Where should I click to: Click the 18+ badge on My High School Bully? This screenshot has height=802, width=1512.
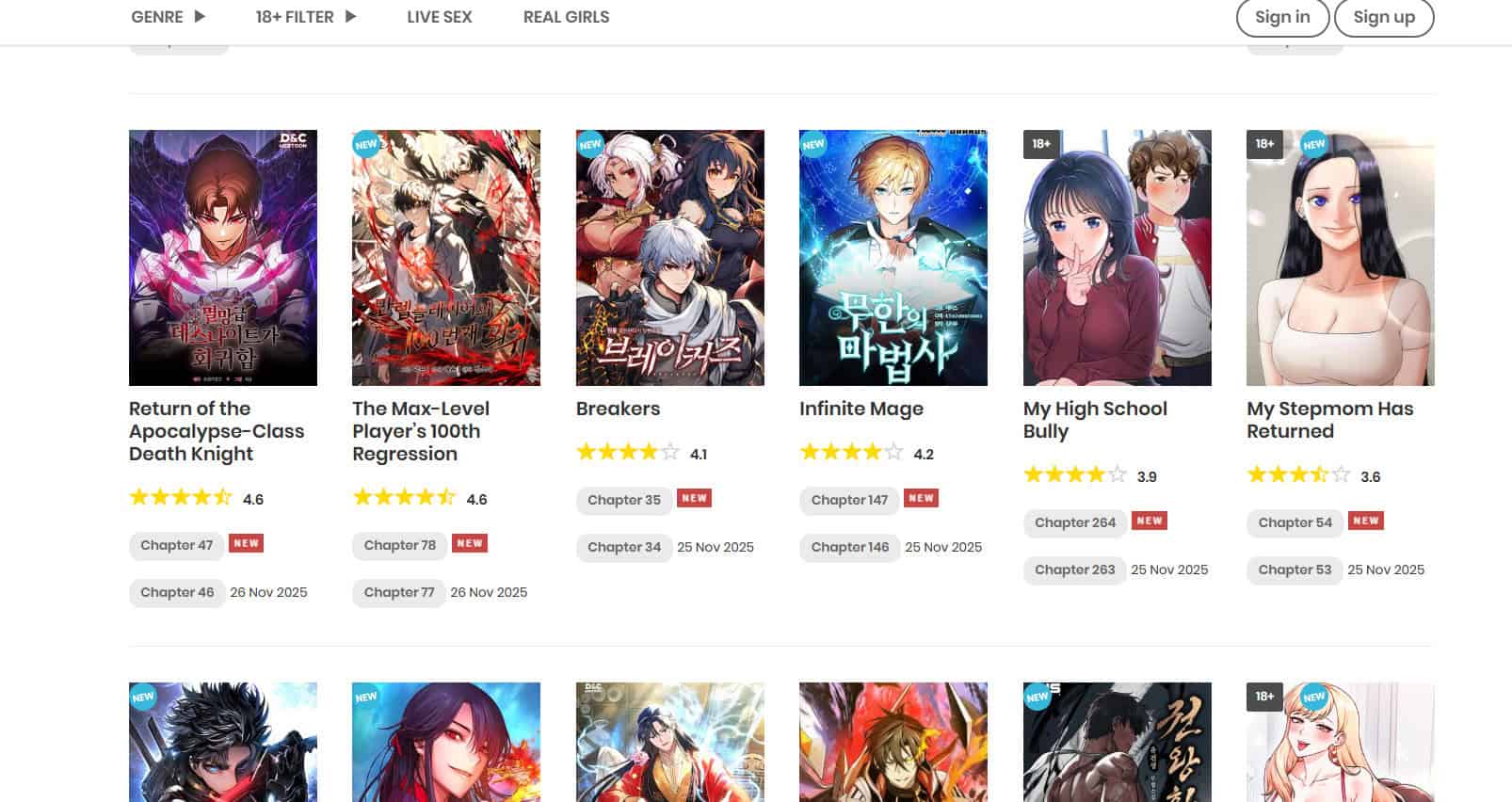coord(1040,144)
